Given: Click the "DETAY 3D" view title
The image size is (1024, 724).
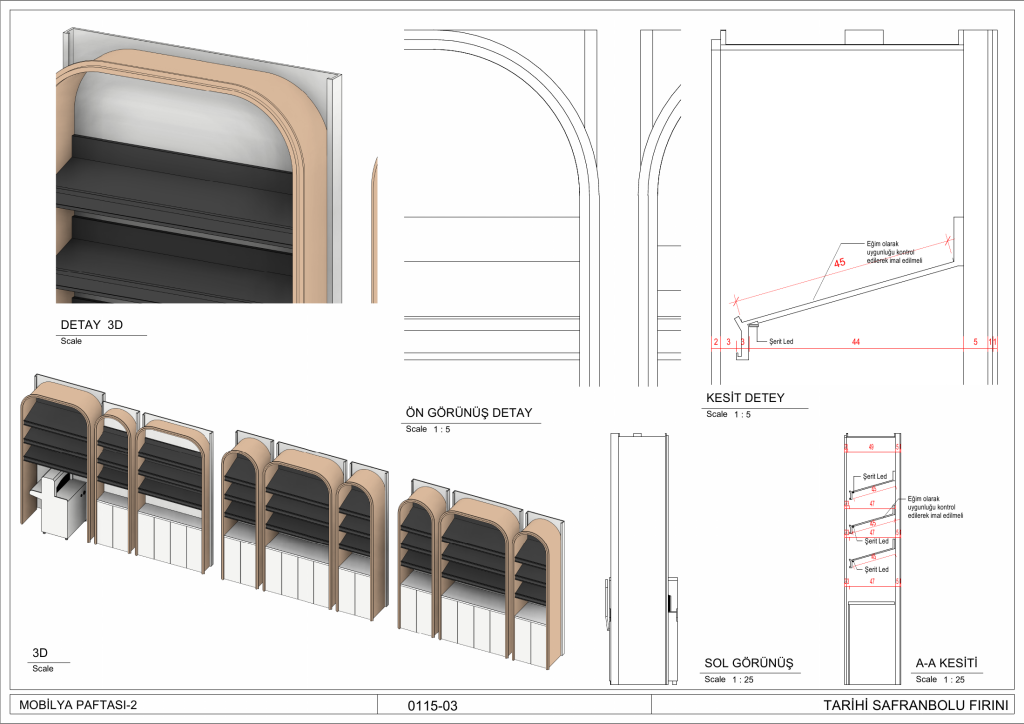Looking at the screenshot, I should tap(91, 324).
